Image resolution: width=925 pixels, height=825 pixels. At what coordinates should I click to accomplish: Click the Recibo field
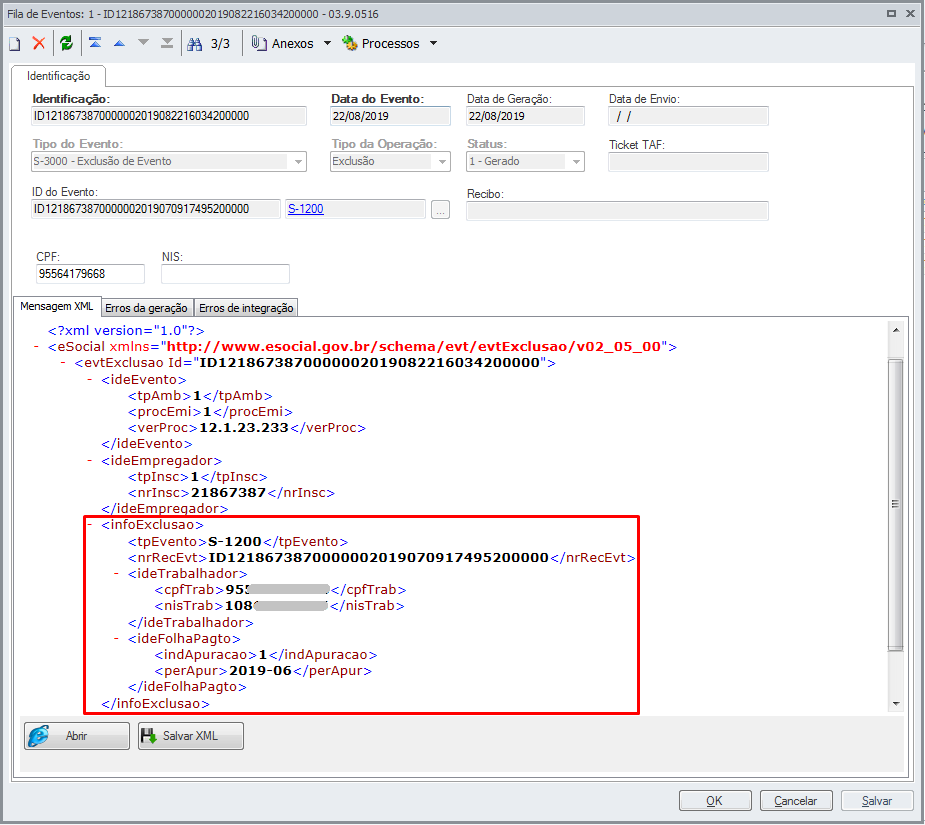coord(617,211)
